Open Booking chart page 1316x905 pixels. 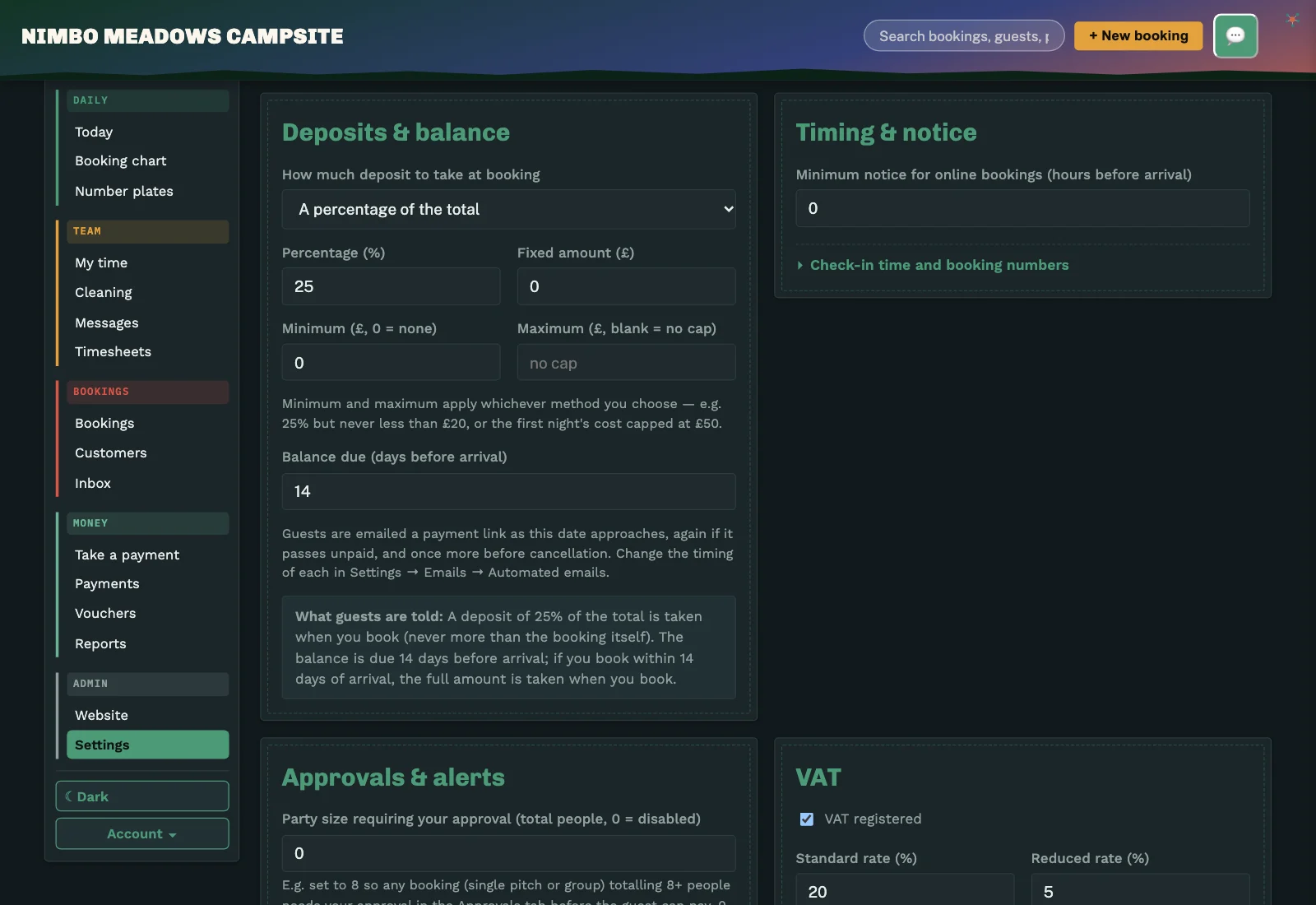(x=147, y=160)
